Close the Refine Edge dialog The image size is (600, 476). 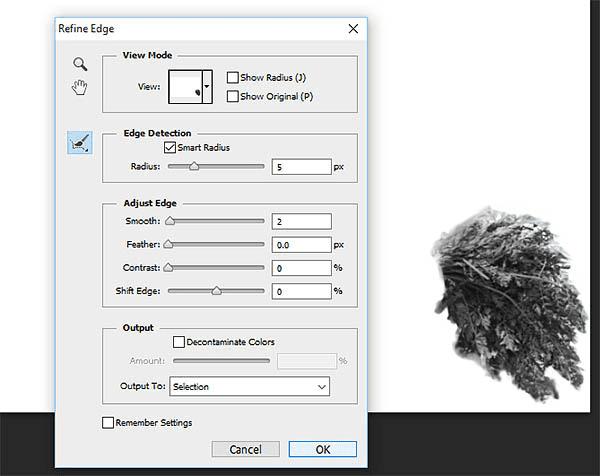tap(353, 29)
